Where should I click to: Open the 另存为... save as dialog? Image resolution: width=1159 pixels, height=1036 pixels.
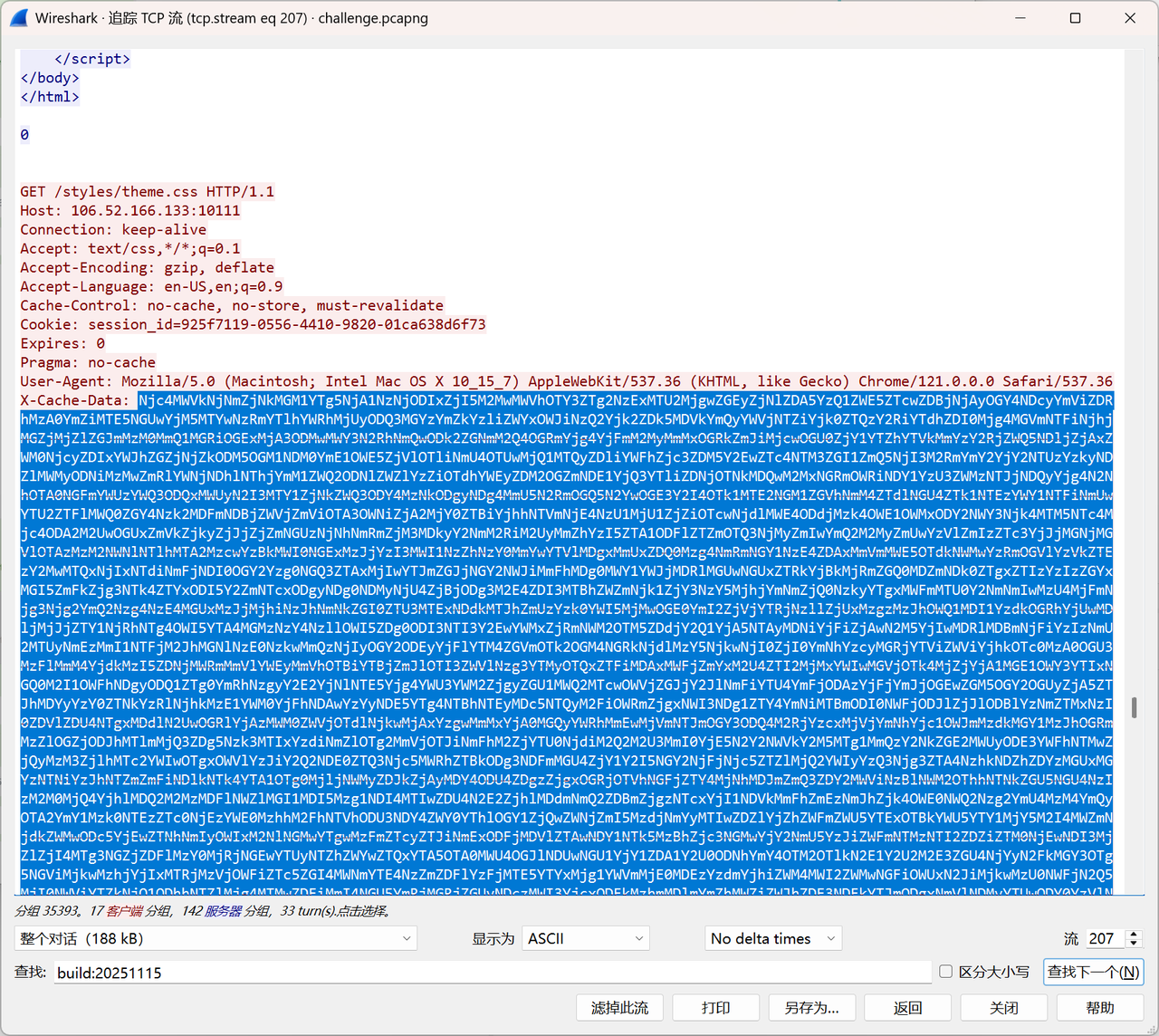coord(811,1008)
